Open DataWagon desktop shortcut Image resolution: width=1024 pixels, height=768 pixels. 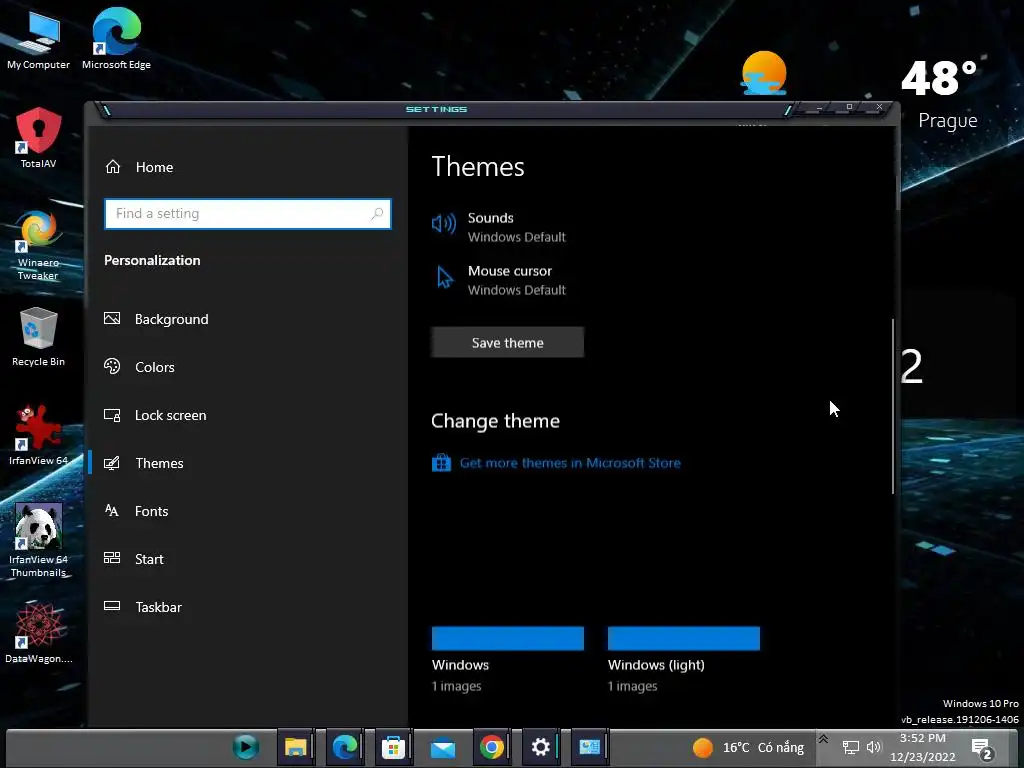coord(38,633)
